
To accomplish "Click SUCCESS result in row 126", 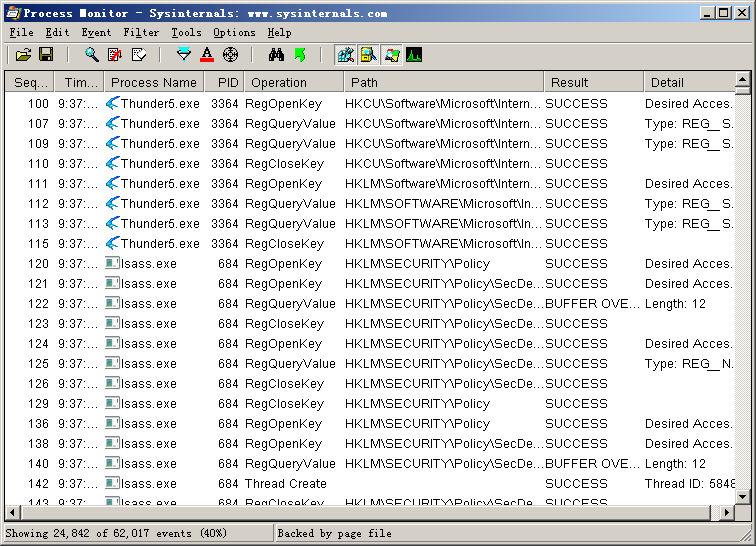I will pyautogui.click(x=576, y=384).
